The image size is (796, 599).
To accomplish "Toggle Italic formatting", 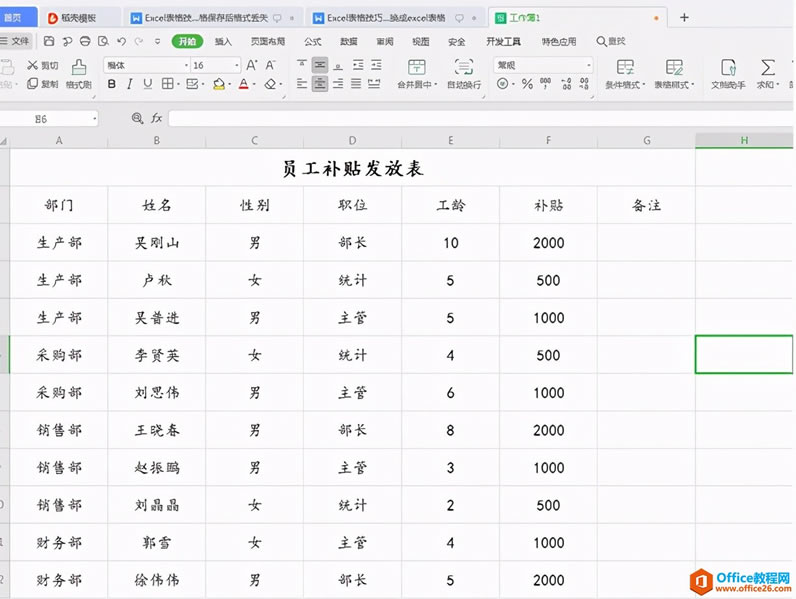I will (x=130, y=84).
